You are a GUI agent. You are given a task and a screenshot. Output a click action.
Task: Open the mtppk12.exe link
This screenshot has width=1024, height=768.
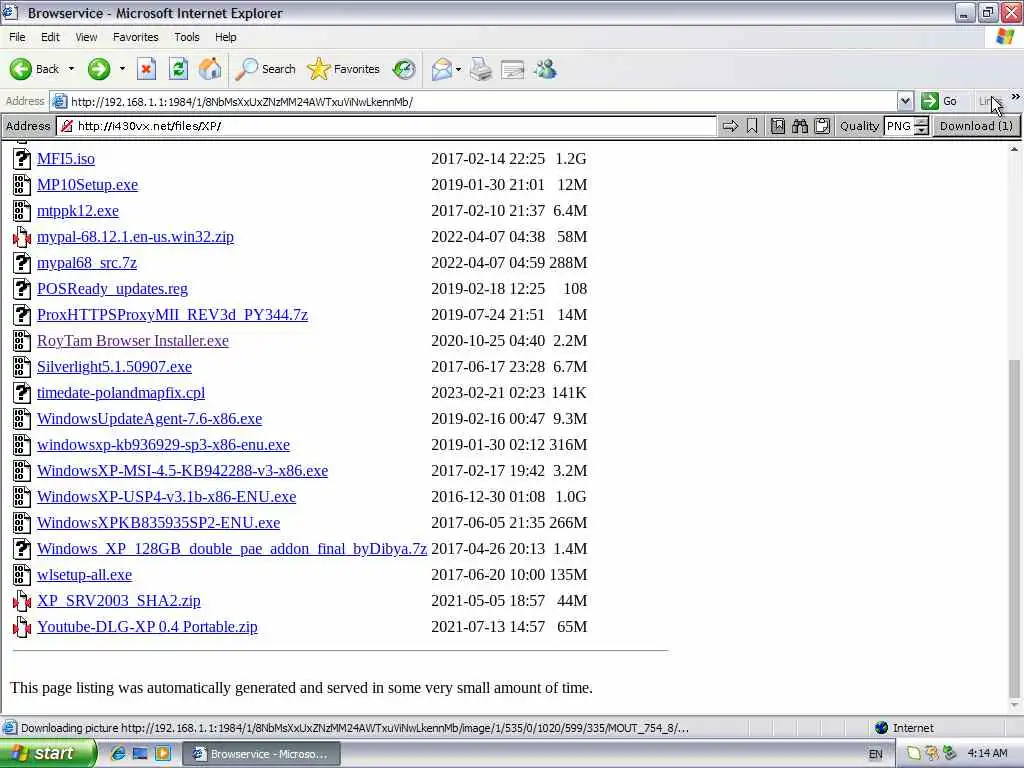(x=78, y=211)
